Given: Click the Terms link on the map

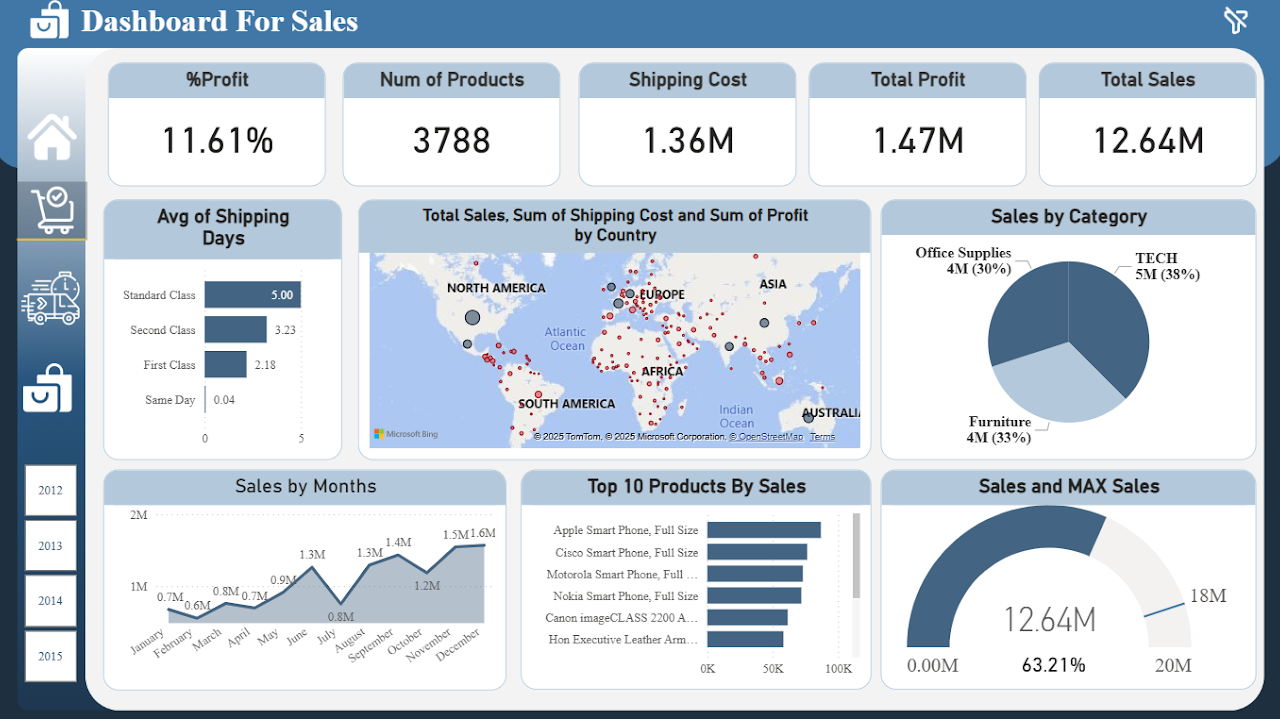Looking at the screenshot, I should click(821, 437).
